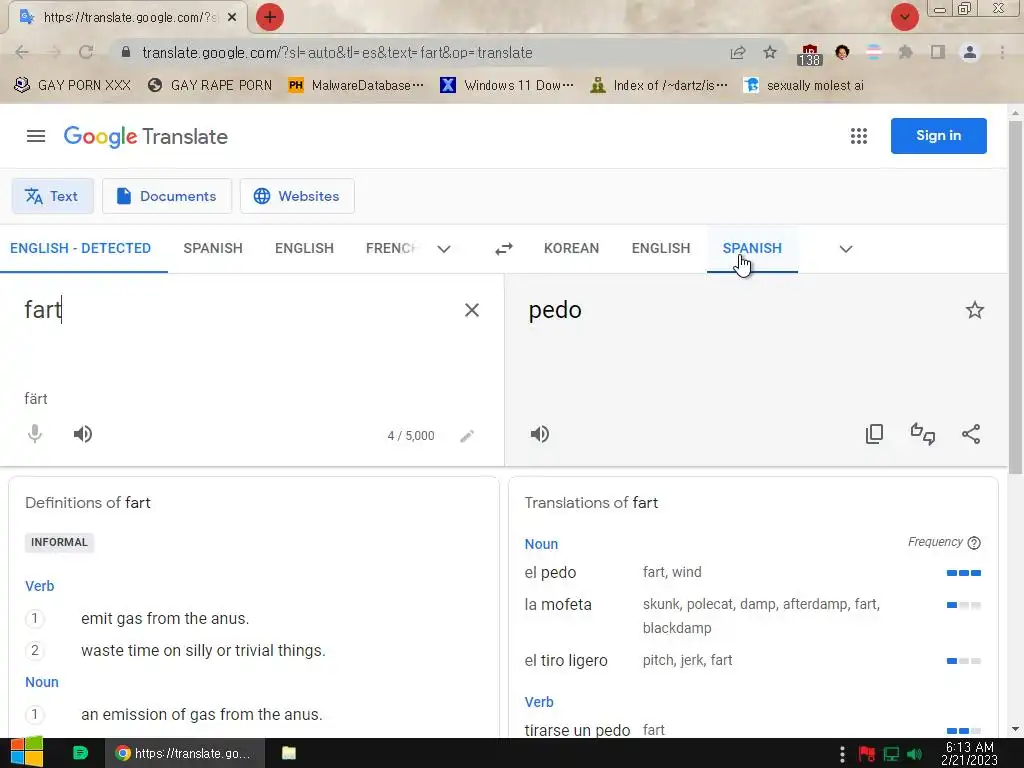Click red flag icon in system tray
Viewport: 1024px width, 768px height.
click(867, 754)
